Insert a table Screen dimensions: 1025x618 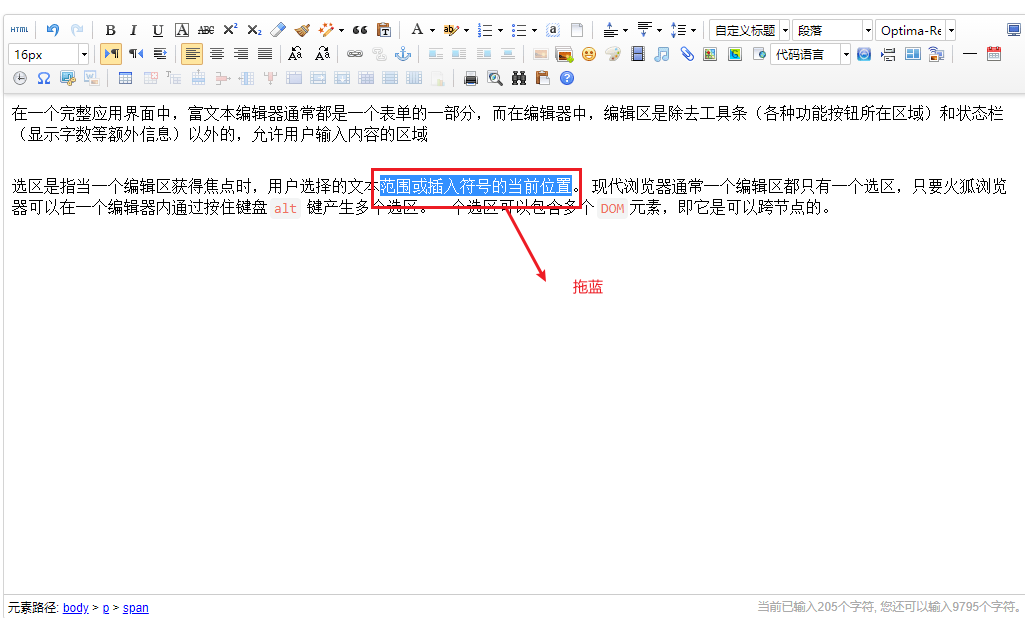[126, 78]
